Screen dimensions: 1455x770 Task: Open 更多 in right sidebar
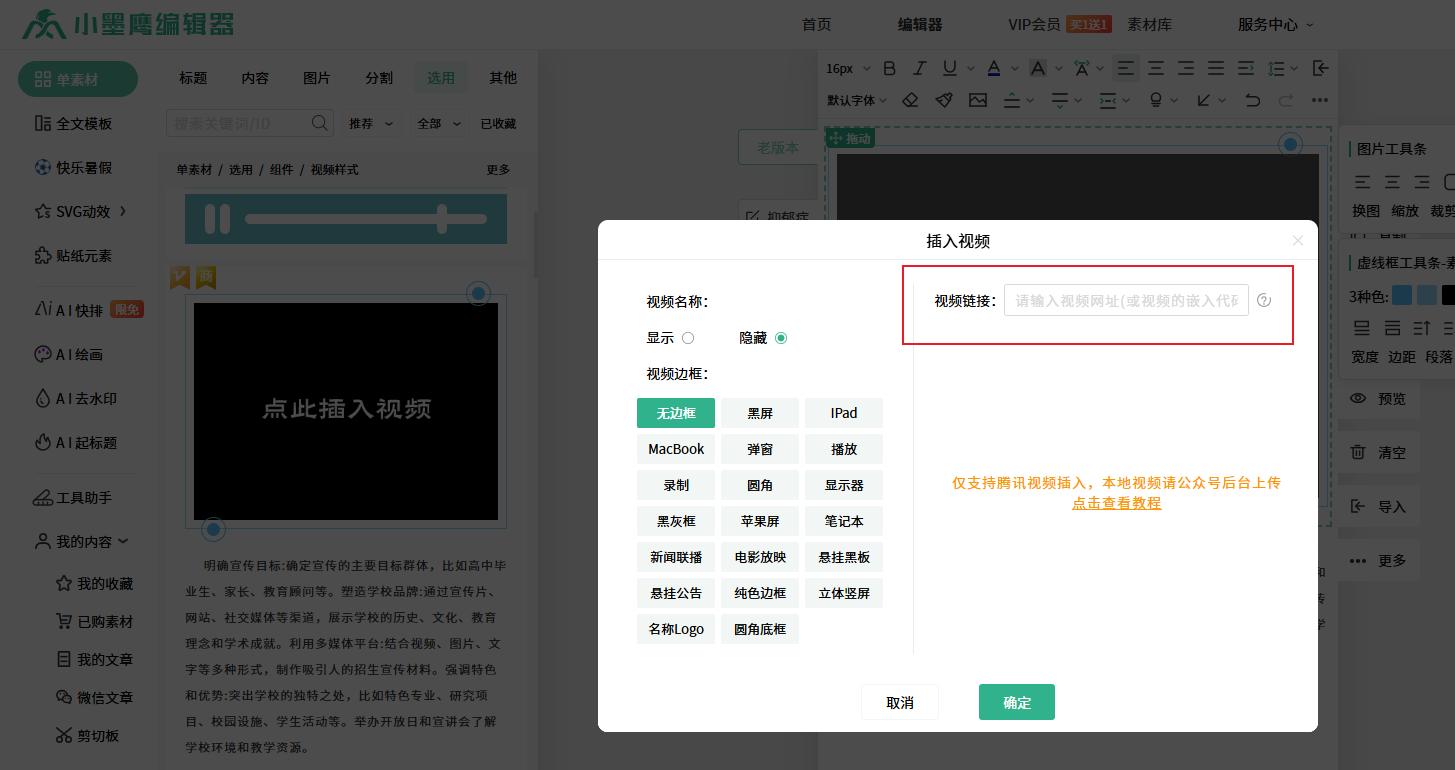pos(1378,560)
